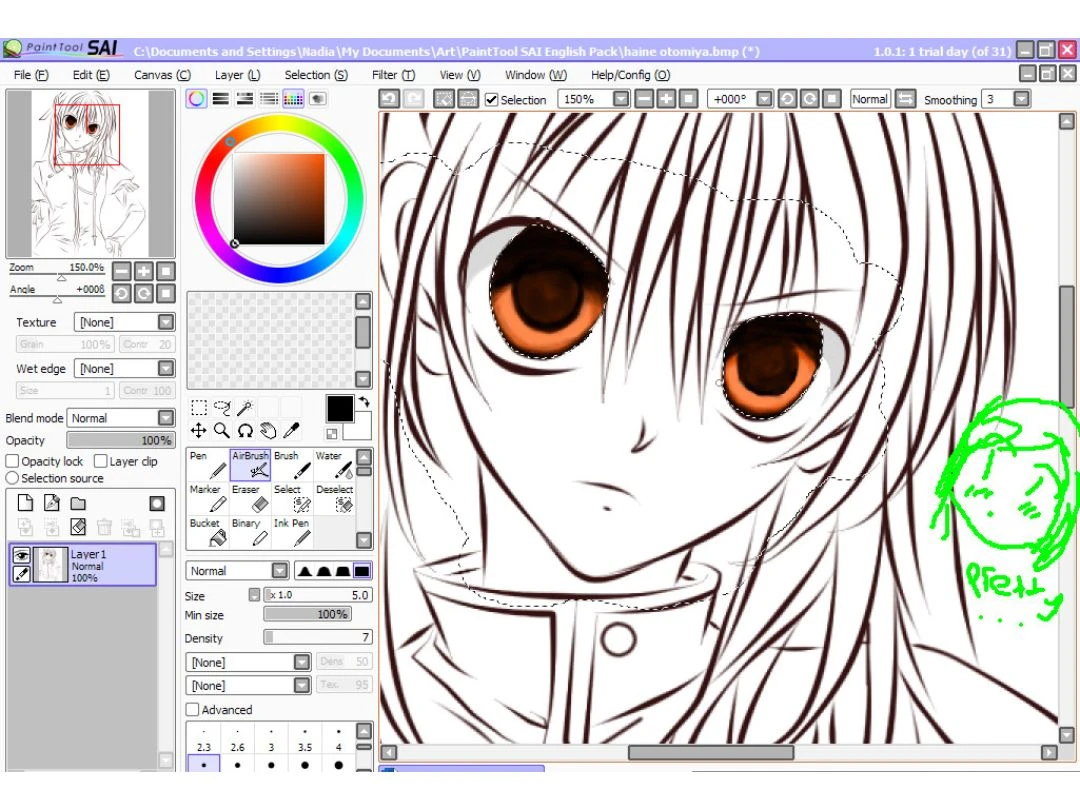Choose the Binary pen tool
This screenshot has height=810, width=1080.
point(250,532)
